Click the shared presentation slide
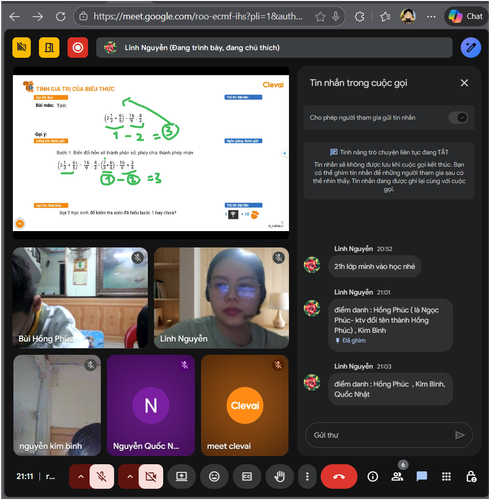Viewport: 490px width, 500px height. point(151,153)
